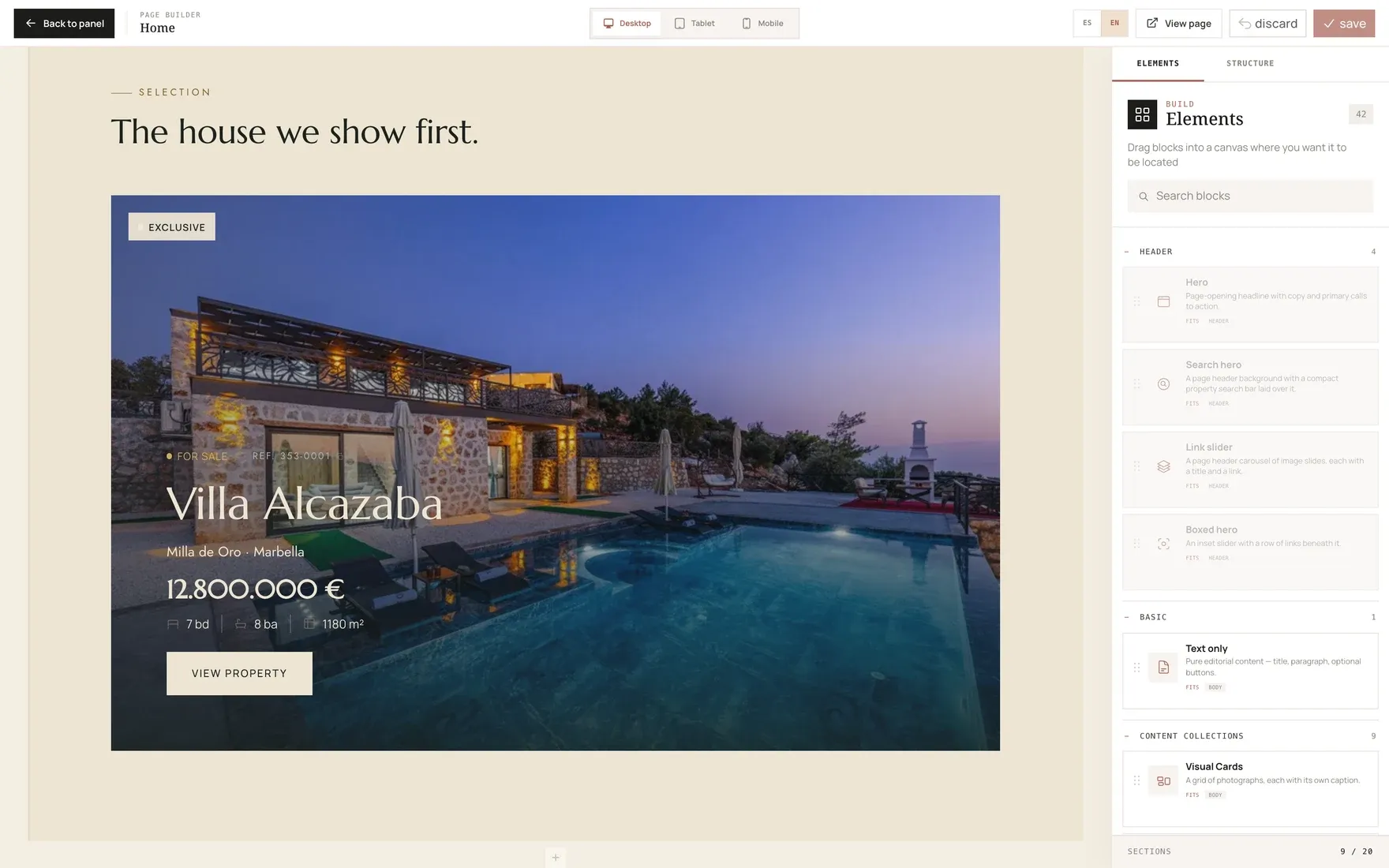Click the REF 353-0001 label

291,456
